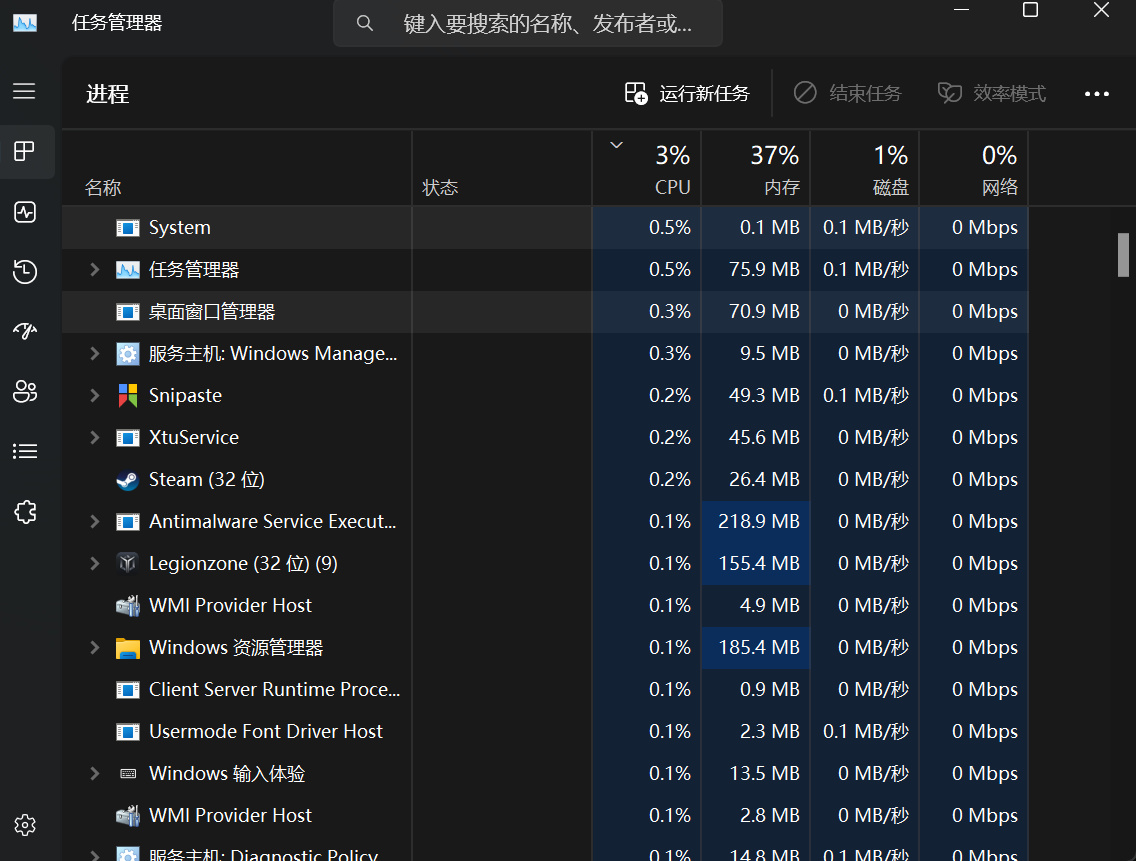This screenshot has width=1136, height=861.
Task: Open the Performance sidebar icon
Action: [25, 212]
